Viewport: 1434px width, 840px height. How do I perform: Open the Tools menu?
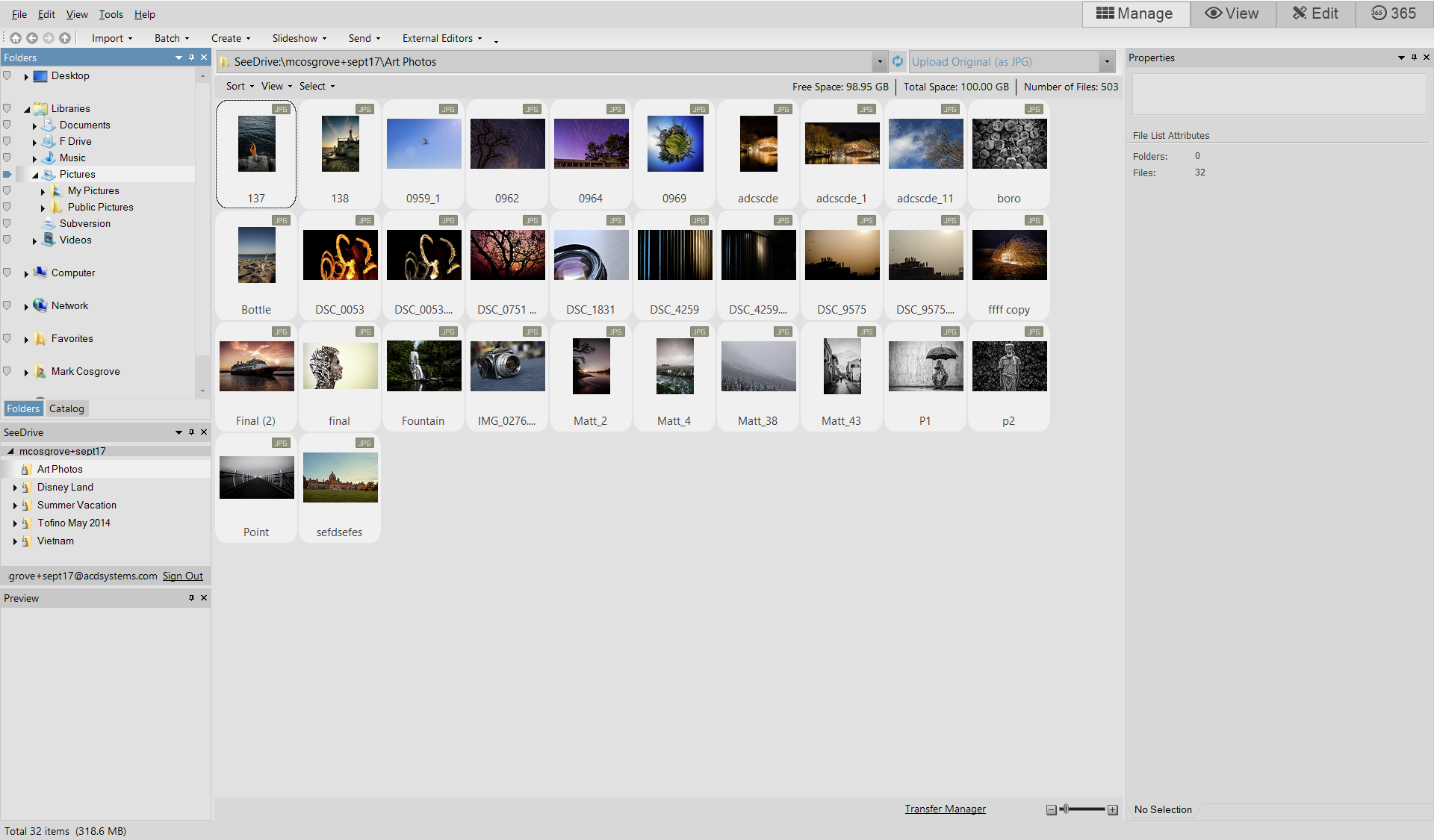pyautogui.click(x=111, y=14)
